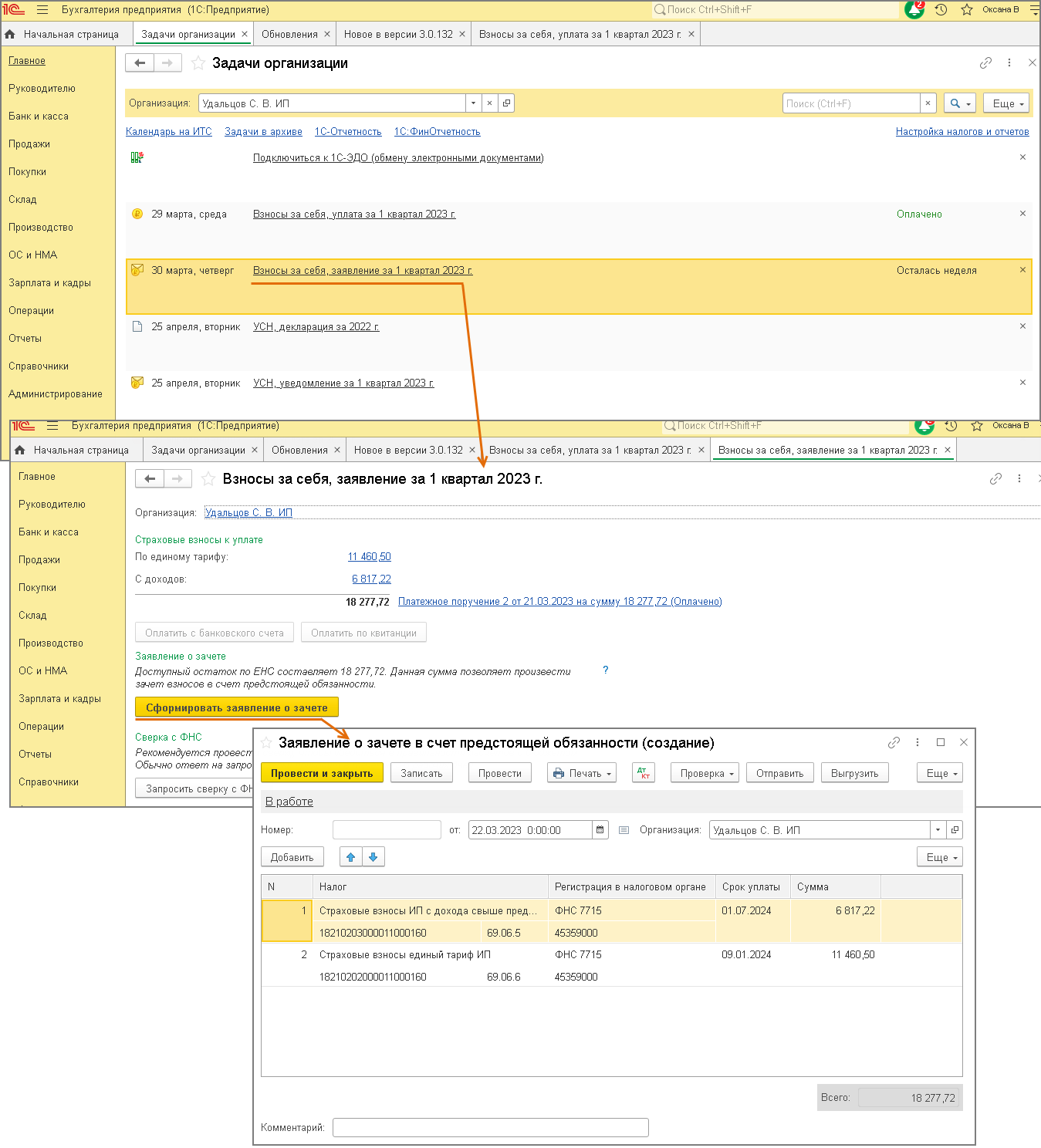The width and height of the screenshot is (1041, 1148).
Task: Click В работе status link in dialog
Action: click(x=289, y=802)
